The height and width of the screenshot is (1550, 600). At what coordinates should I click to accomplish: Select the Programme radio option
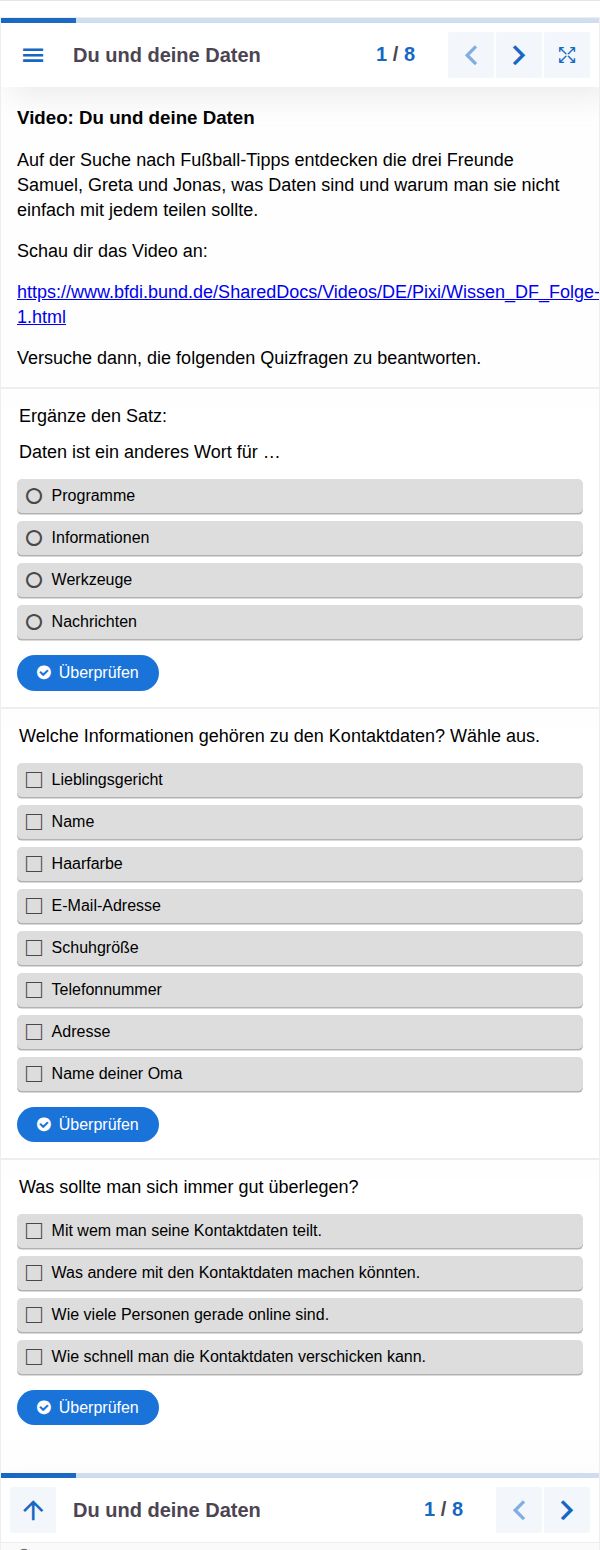(300, 496)
